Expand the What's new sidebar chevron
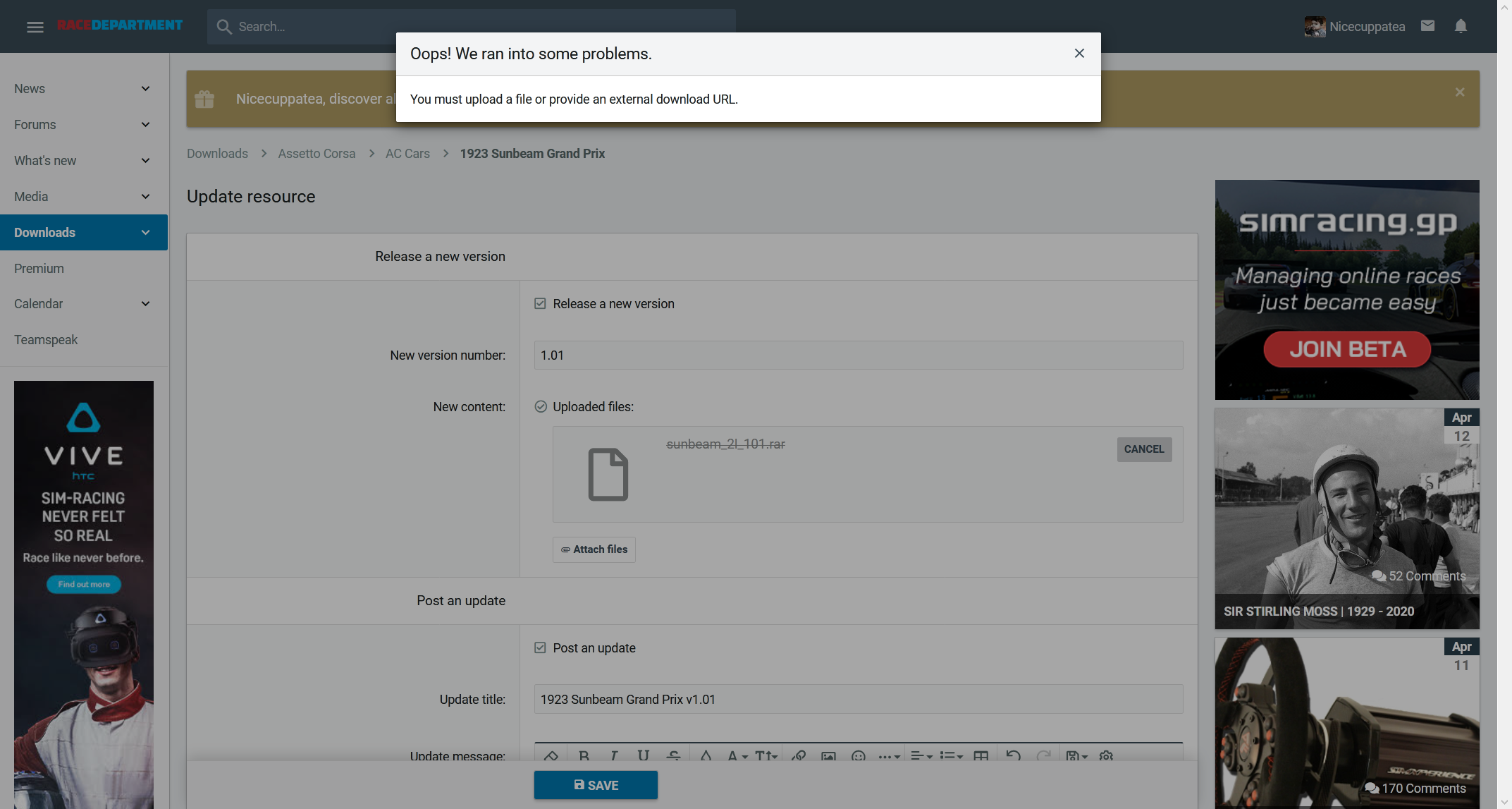The image size is (1512, 809). click(x=145, y=161)
